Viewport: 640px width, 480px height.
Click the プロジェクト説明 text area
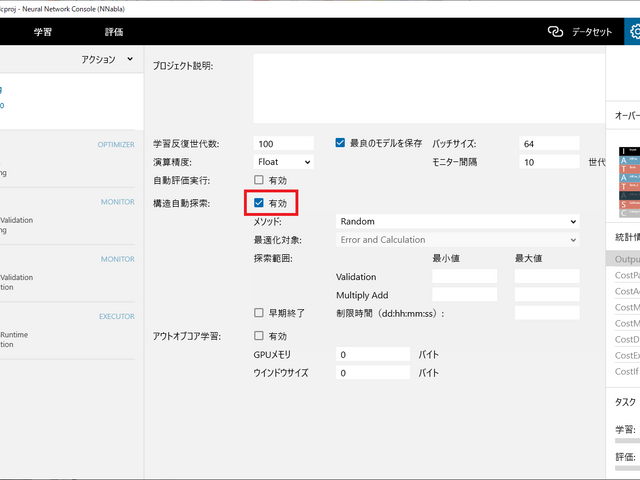coord(427,88)
